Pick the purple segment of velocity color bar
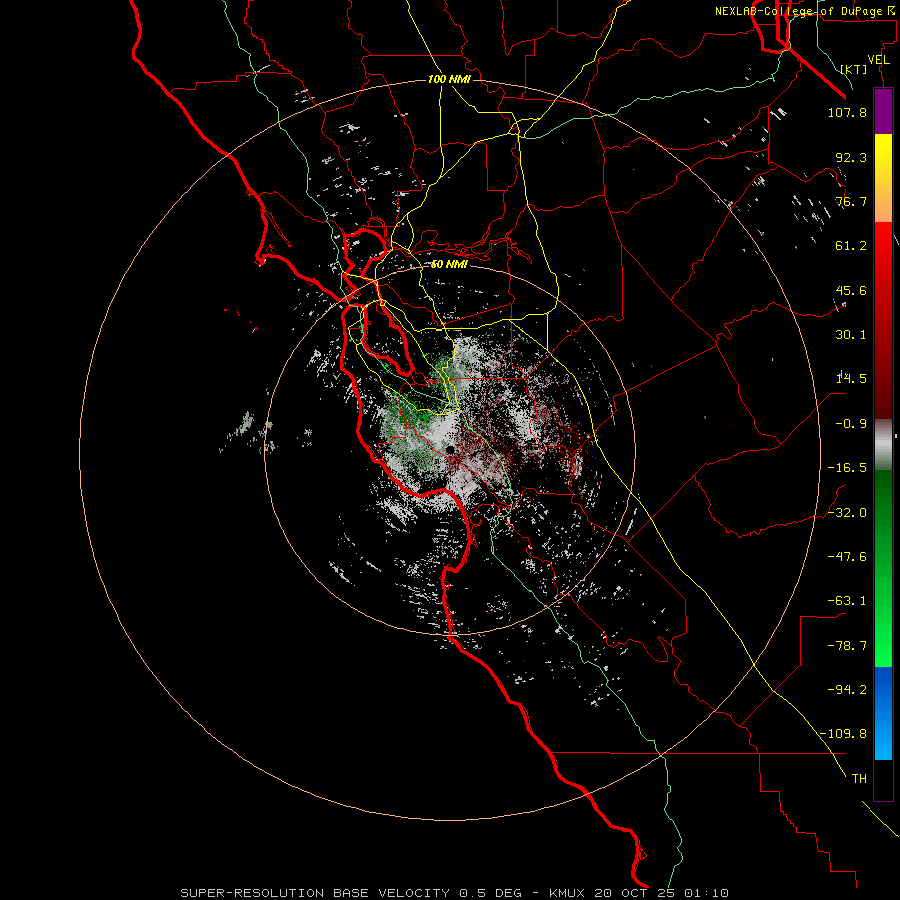900x900 pixels. (x=883, y=111)
